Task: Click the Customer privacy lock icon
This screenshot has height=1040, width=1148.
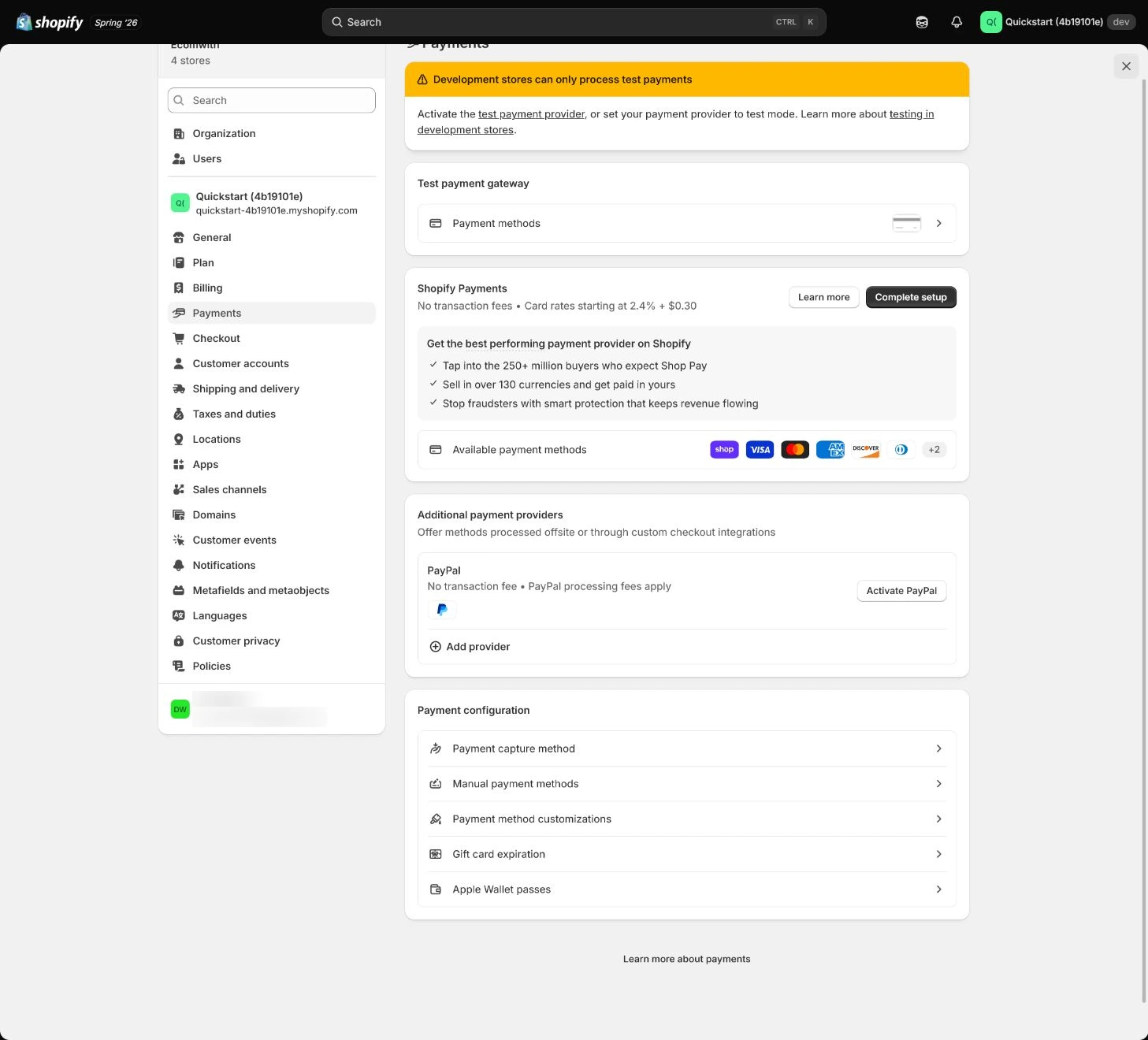Action: click(x=179, y=641)
